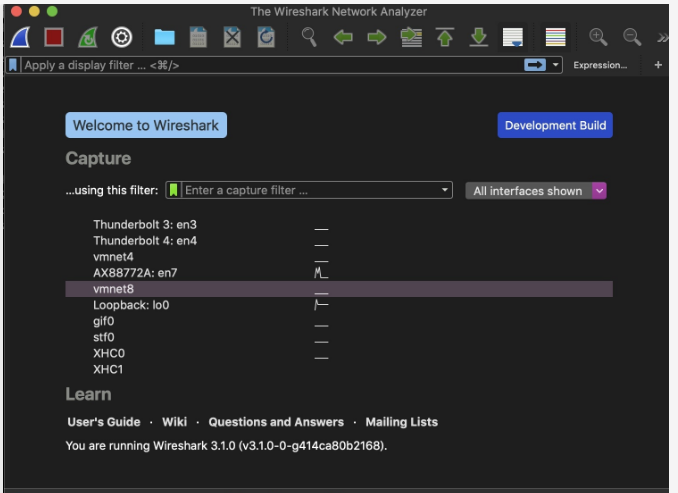Click the Welcome to Wireshark banner
Screen dimensions: 678x493
(x=146, y=125)
